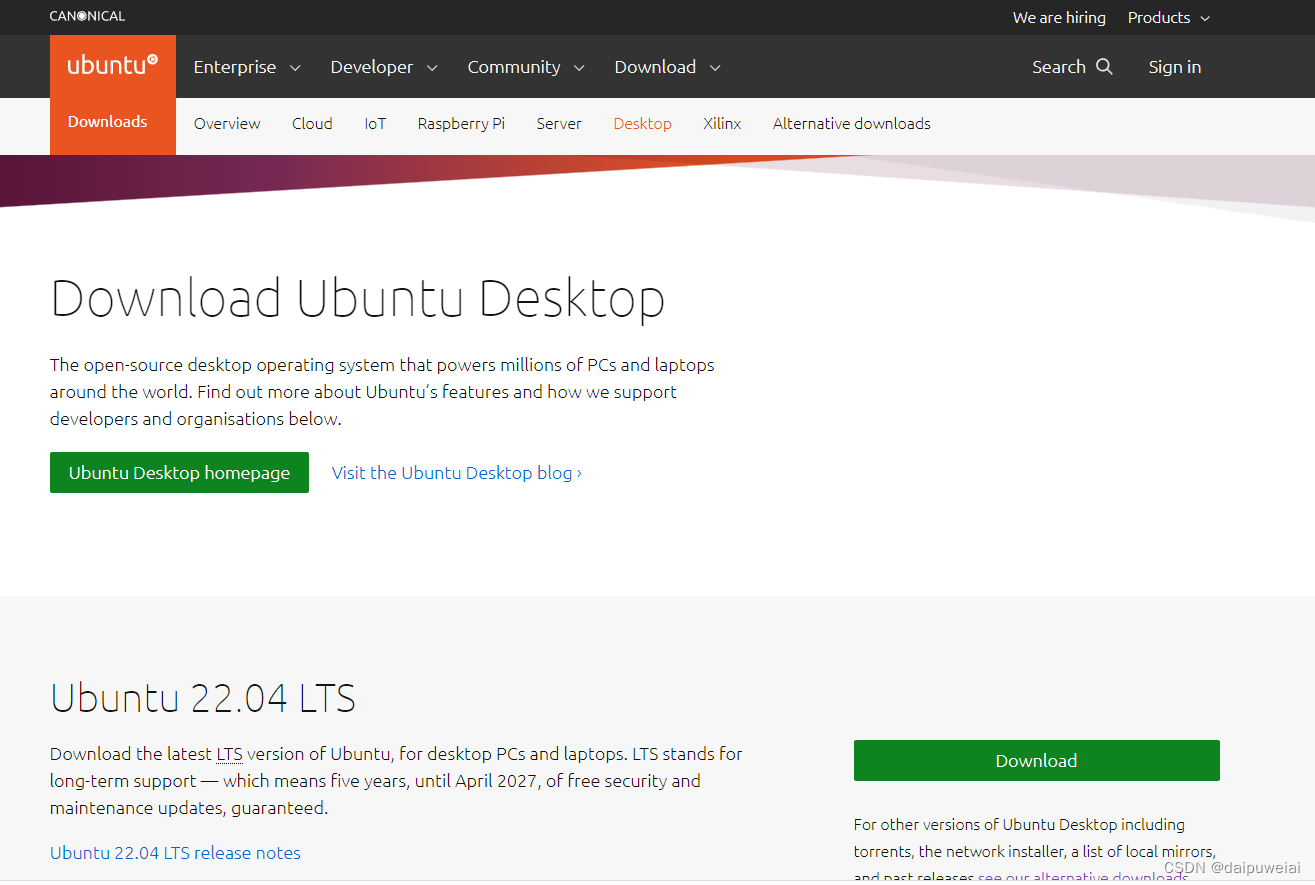Open the Products dropdown
The width and height of the screenshot is (1315, 885).
(x=1168, y=18)
